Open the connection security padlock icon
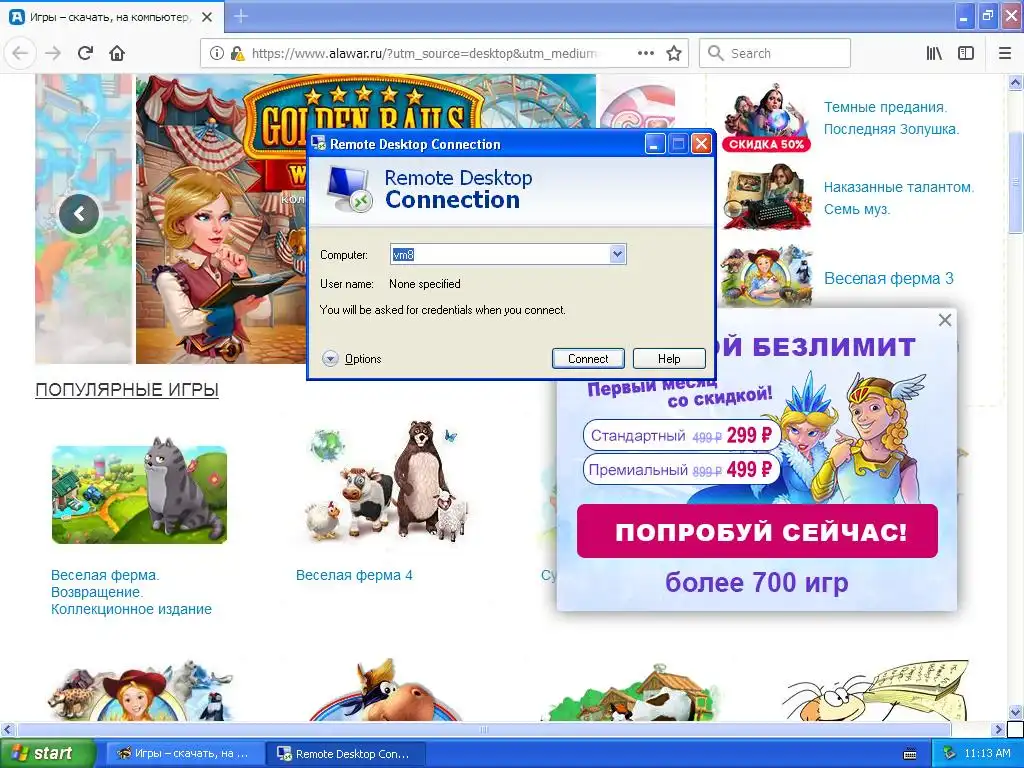The height and width of the screenshot is (768, 1024). pyautogui.click(x=237, y=54)
